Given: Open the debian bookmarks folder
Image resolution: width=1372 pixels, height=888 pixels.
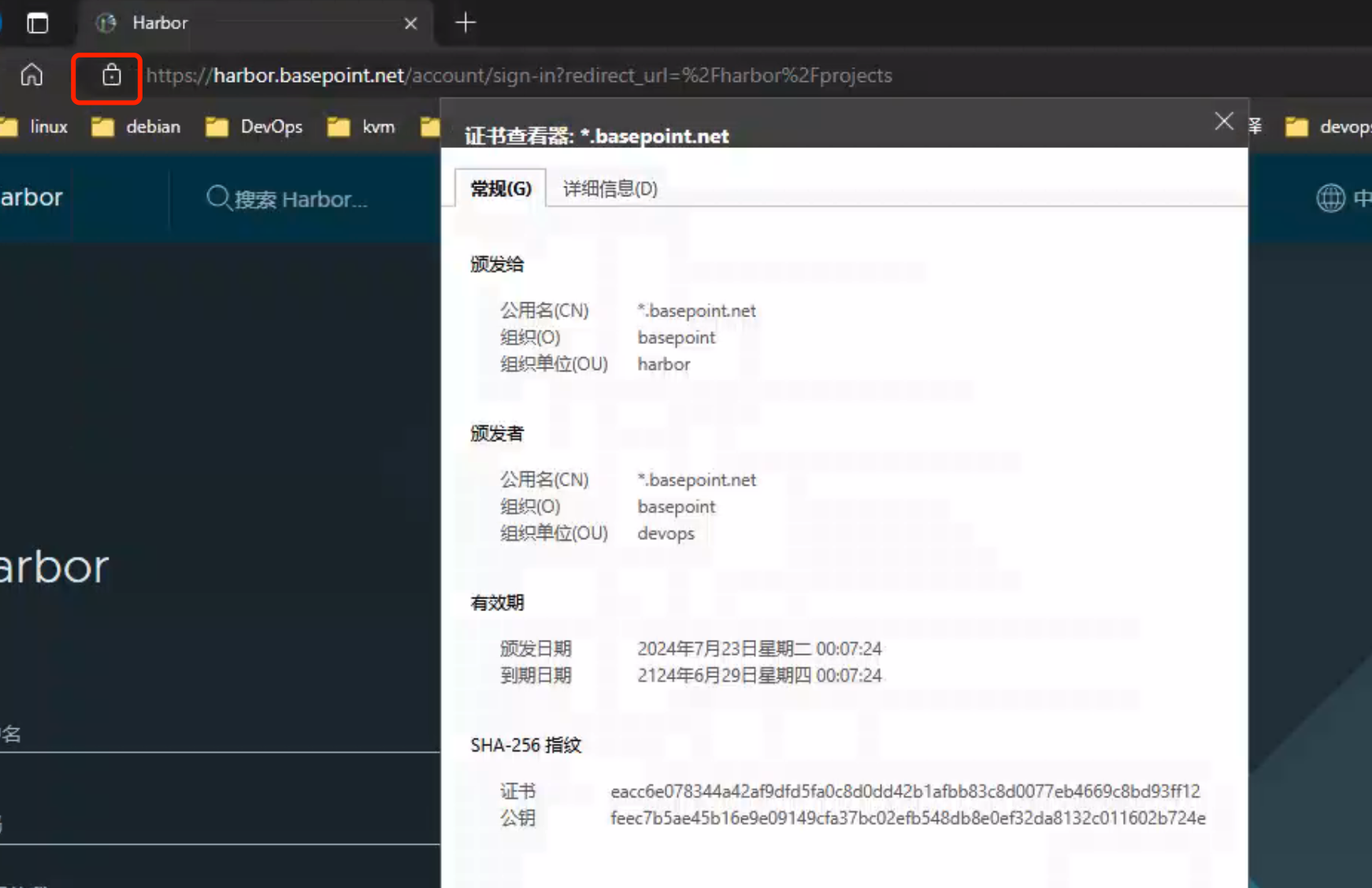Looking at the screenshot, I should 135,127.
